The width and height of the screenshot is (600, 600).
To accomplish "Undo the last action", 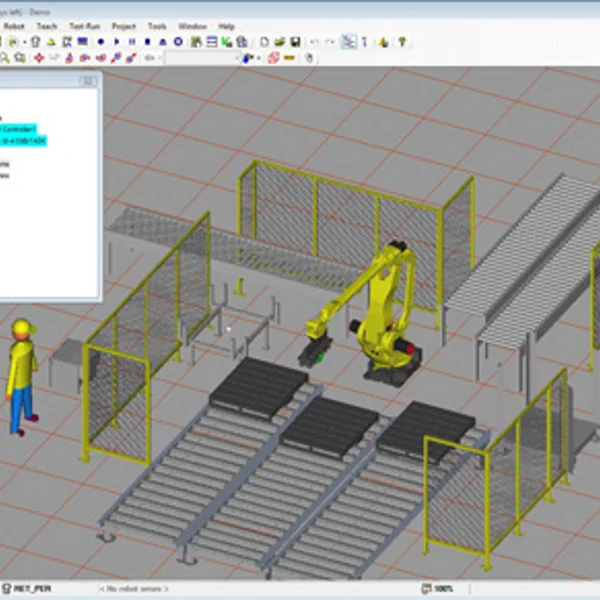I will pos(314,42).
